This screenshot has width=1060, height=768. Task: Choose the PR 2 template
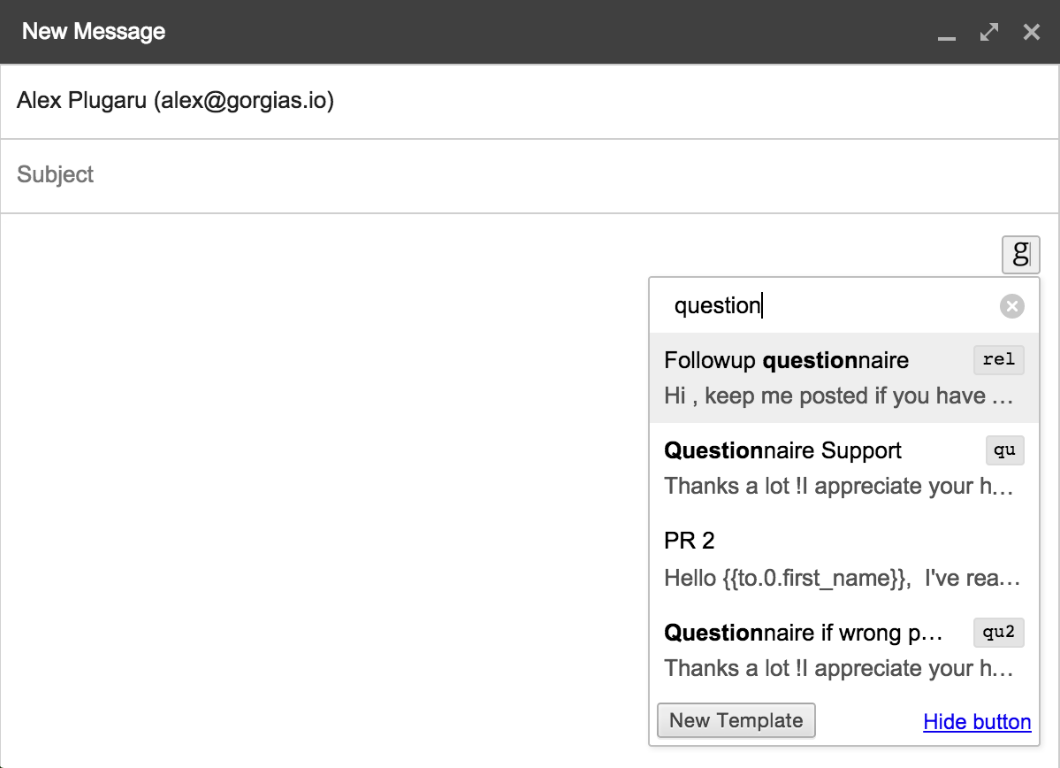(844, 558)
